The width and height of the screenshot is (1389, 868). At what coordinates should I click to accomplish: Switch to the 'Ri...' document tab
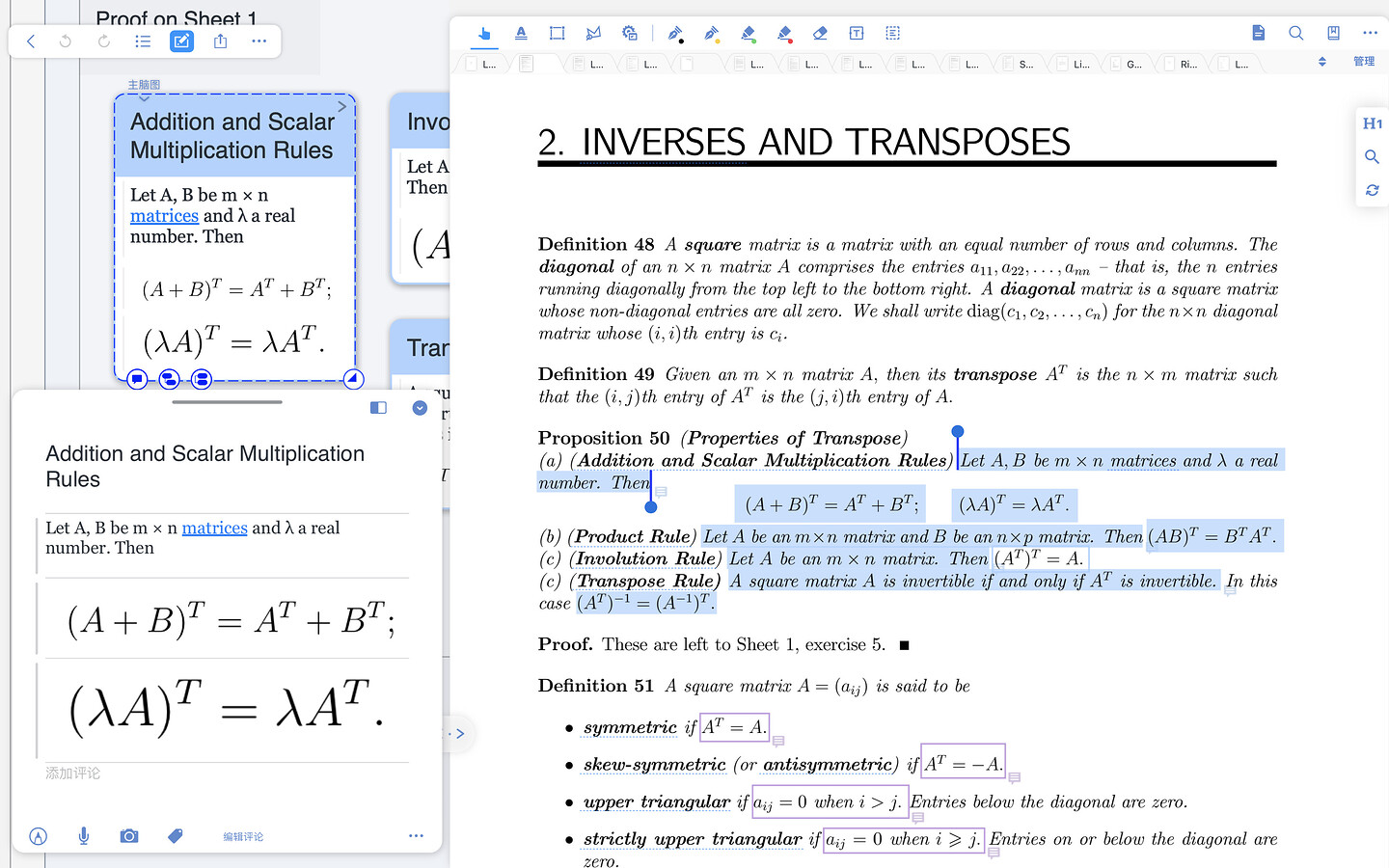coord(1180,64)
